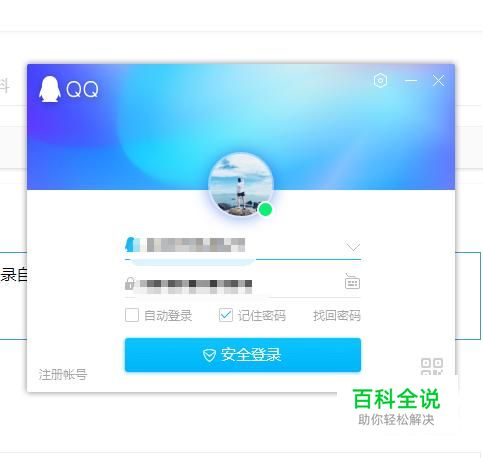Image resolution: width=483 pixels, height=458 pixels.
Task: Minimize the QQ login window
Action: click(x=411, y=81)
